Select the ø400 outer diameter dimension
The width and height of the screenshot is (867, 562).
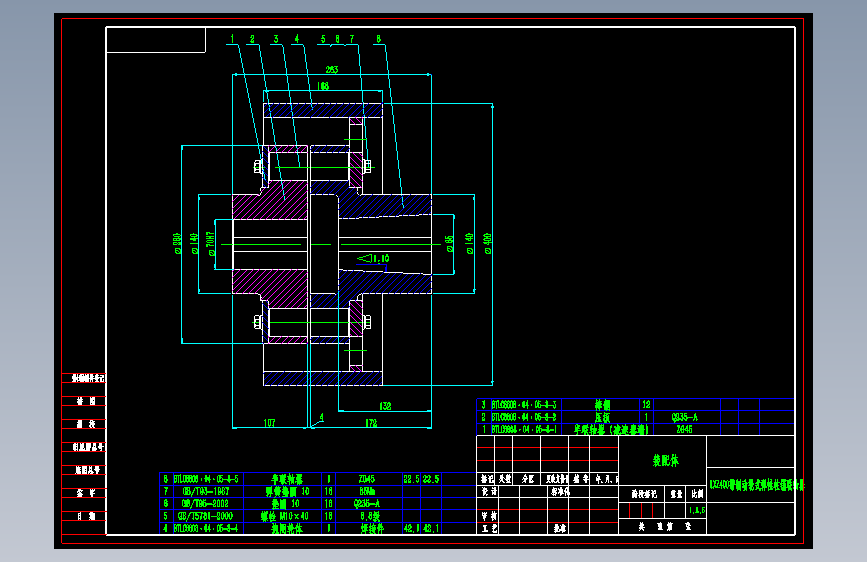tap(487, 243)
